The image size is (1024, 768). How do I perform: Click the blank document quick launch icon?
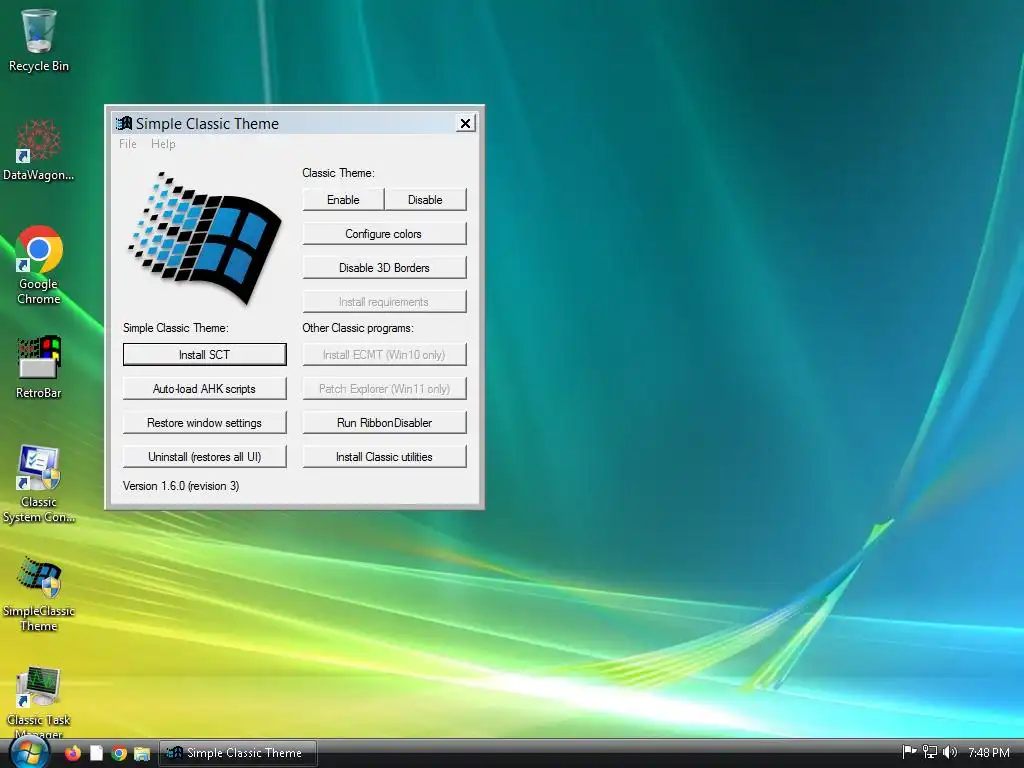(96, 753)
